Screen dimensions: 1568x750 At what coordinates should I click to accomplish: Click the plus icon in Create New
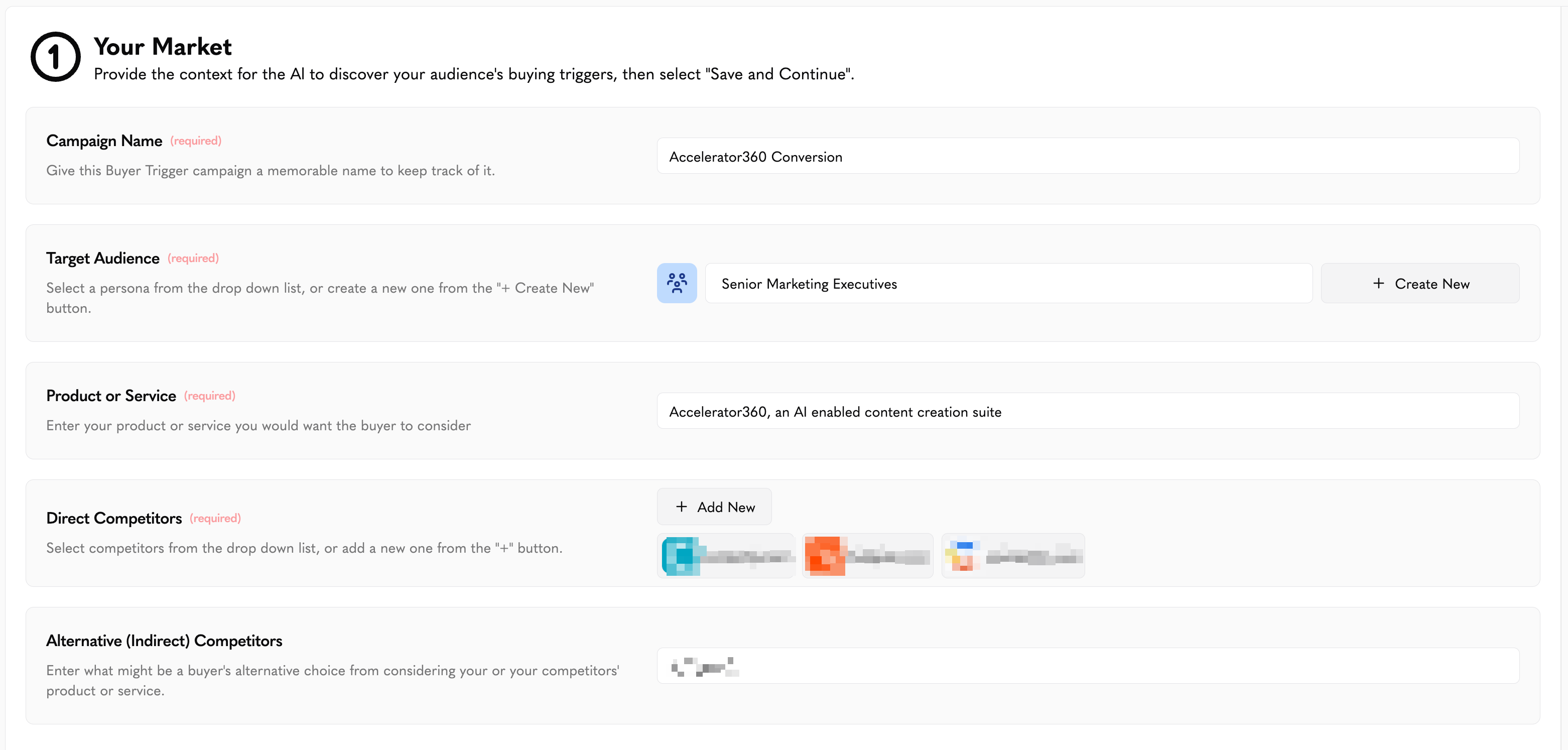click(1379, 283)
